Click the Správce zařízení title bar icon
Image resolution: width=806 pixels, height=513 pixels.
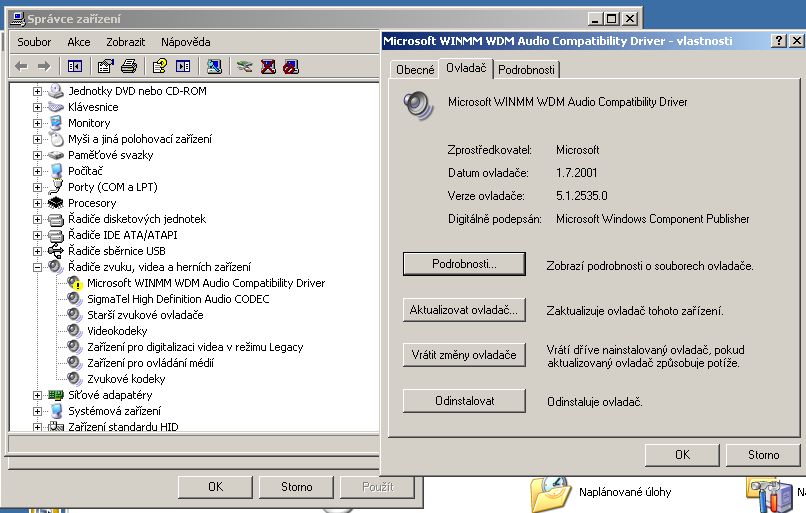point(17,19)
